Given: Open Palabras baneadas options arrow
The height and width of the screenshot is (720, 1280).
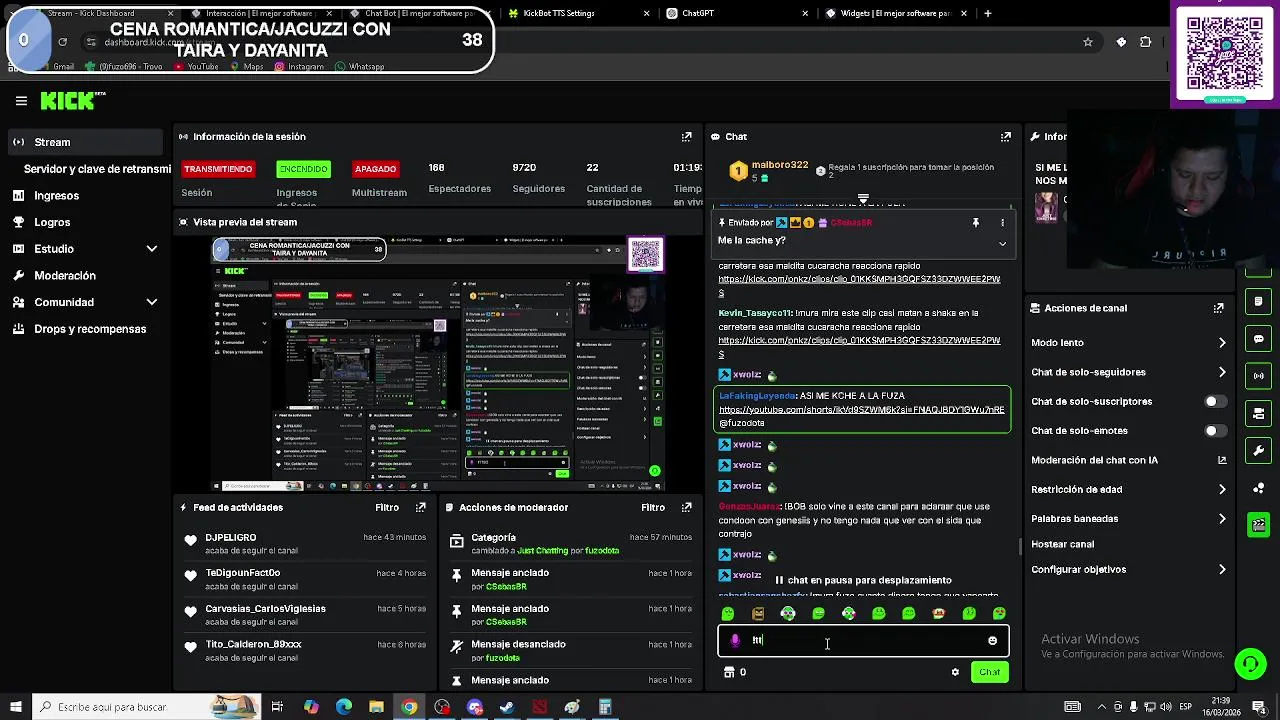Looking at the screenshot, I should [1222, 519].
